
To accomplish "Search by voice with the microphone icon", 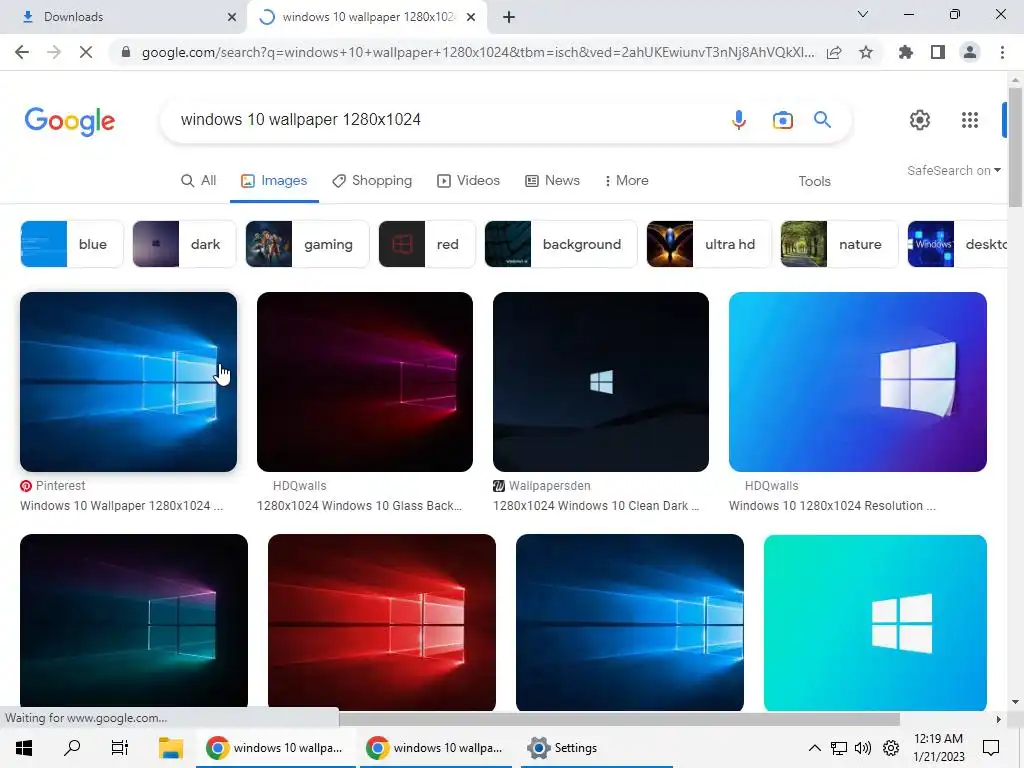I will (x=739, y=120).
